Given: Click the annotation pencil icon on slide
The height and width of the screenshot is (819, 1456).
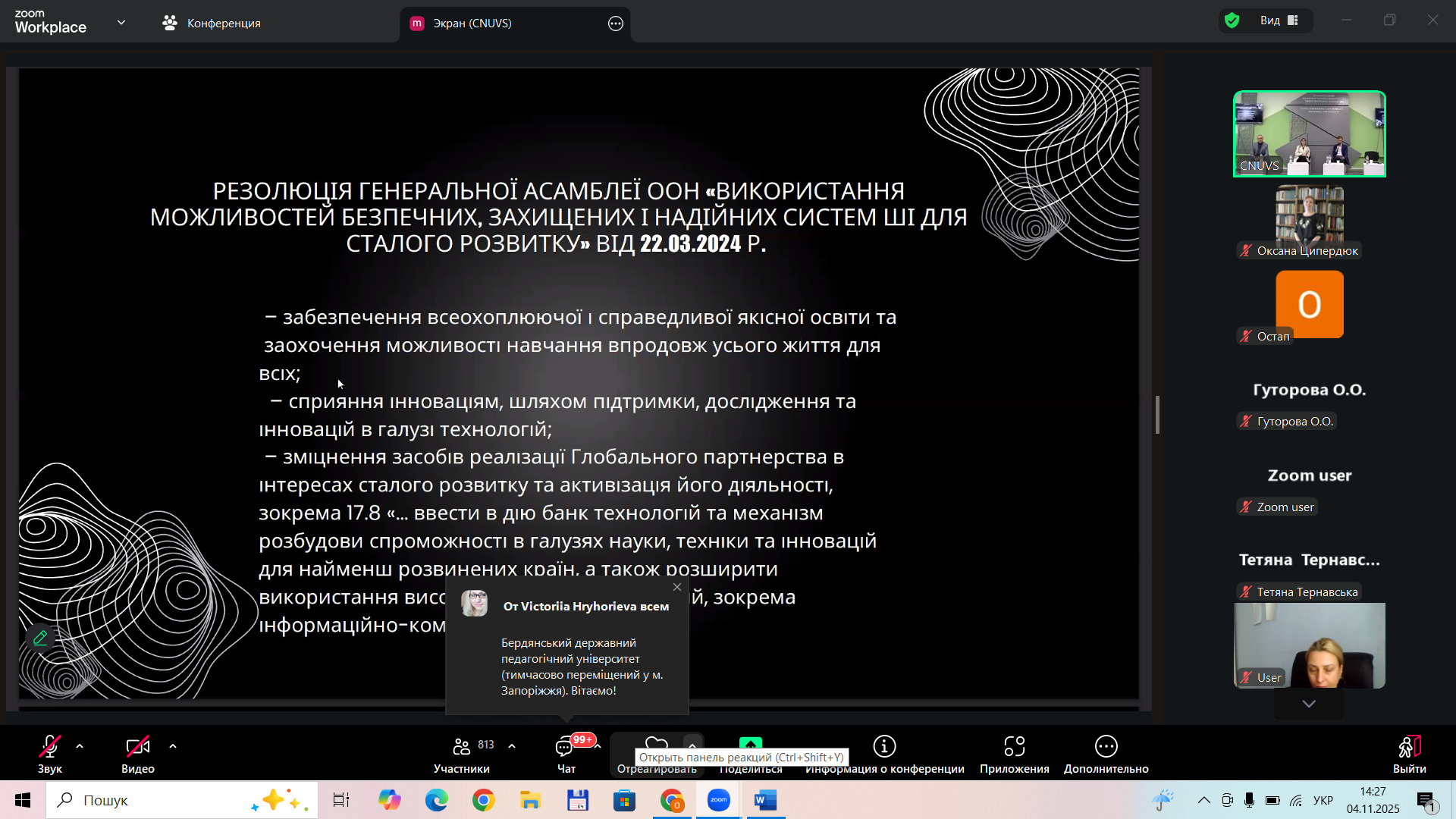Looking at the screenshot, I should click(40, 638).
